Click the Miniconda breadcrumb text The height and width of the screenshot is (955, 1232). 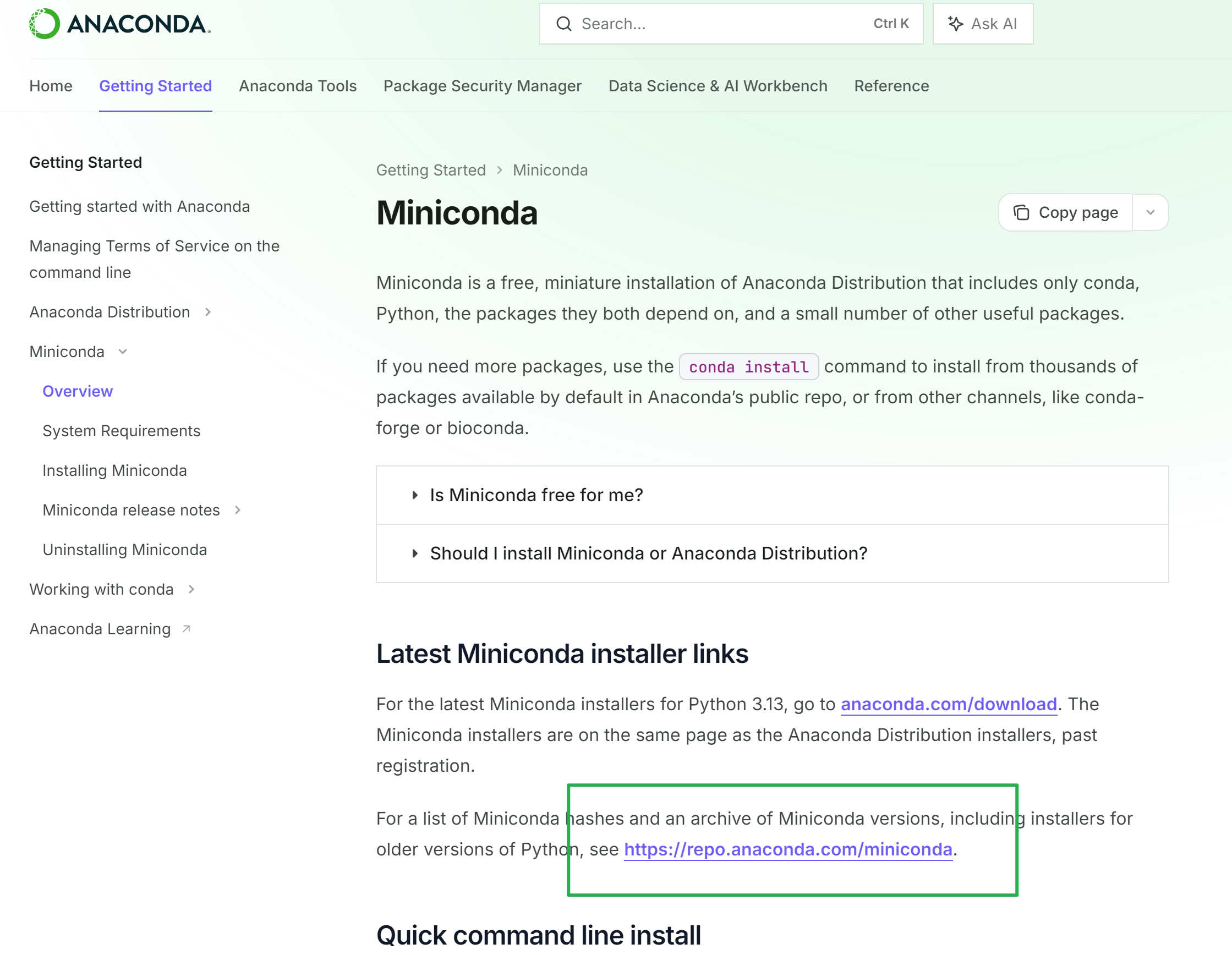550,171
